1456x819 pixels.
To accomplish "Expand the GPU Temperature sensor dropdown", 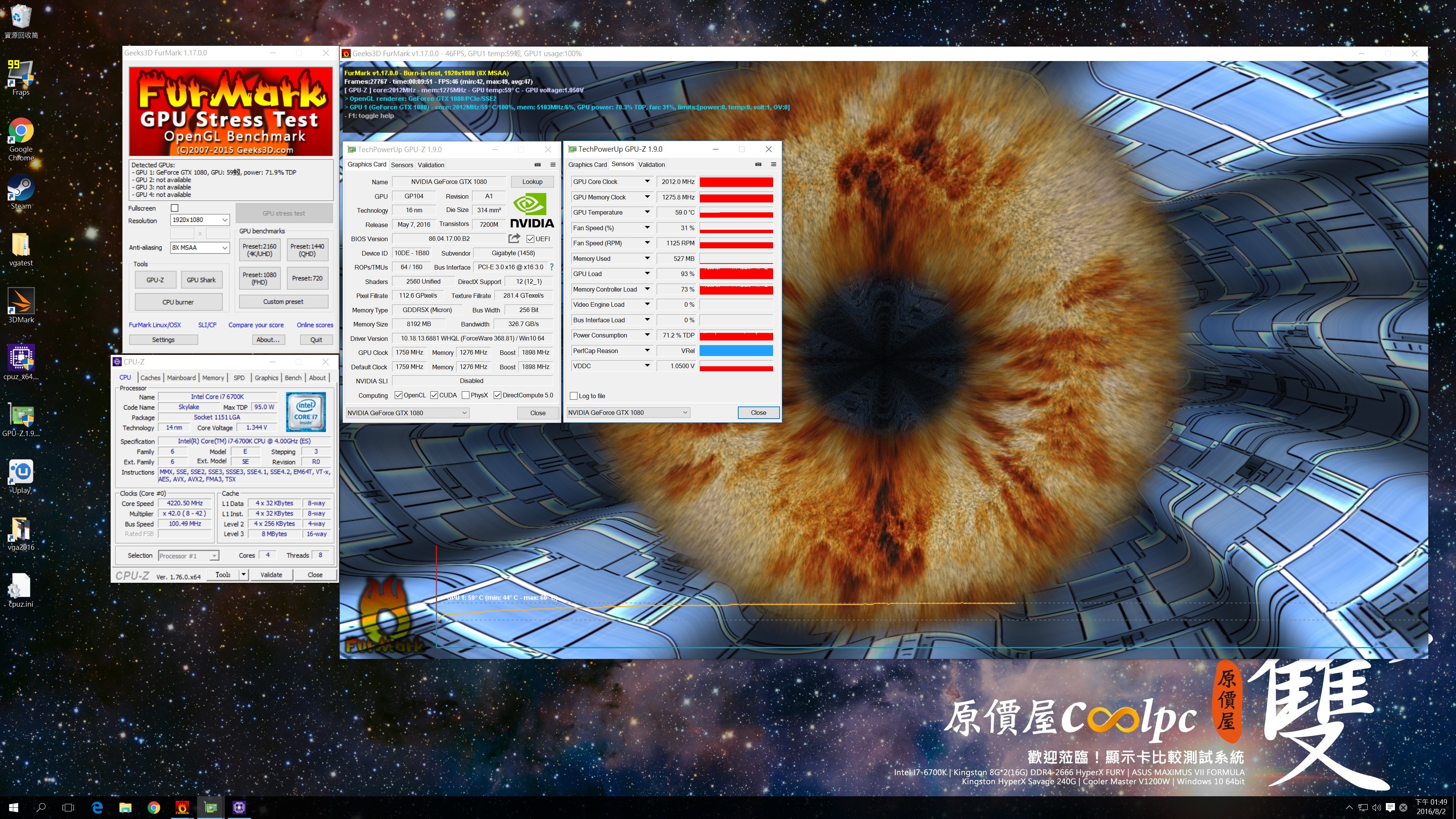I will 647,212.
